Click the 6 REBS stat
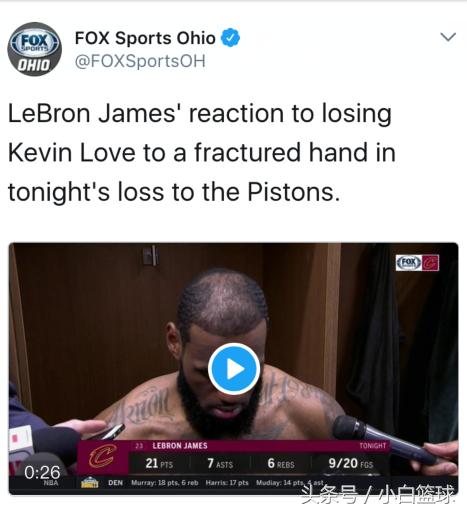 click(281, 463)
